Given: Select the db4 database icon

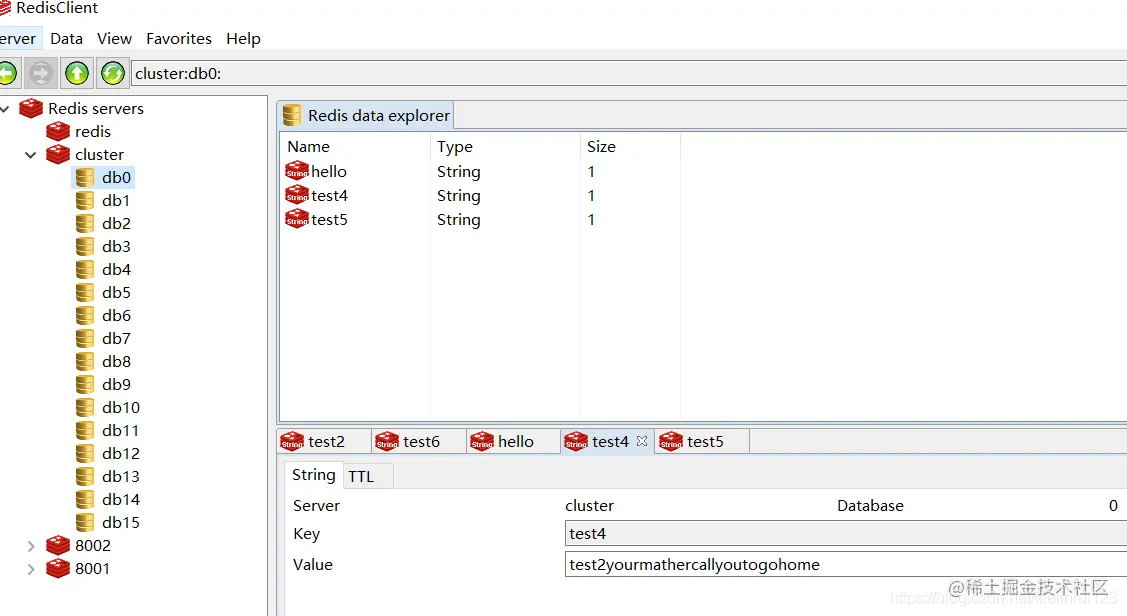Looking at the screenshot, I should [85, 270].
